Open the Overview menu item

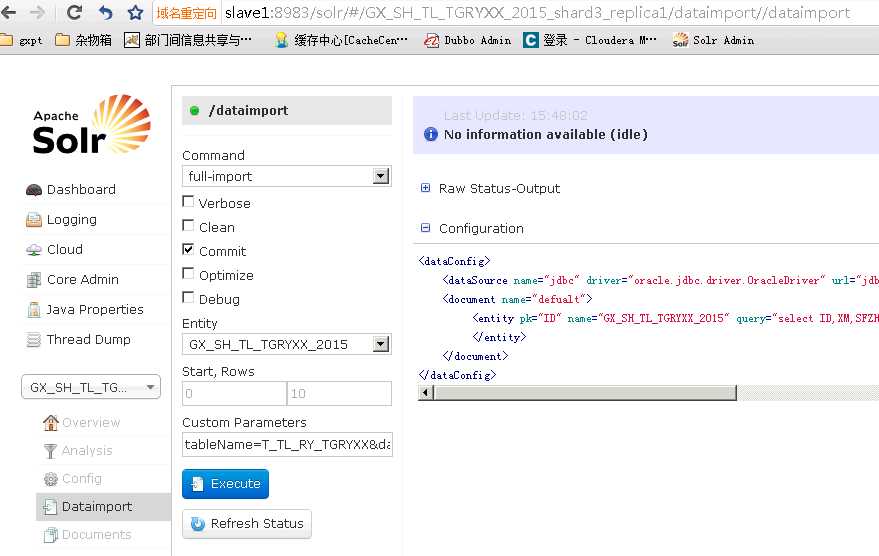[90, 423]
